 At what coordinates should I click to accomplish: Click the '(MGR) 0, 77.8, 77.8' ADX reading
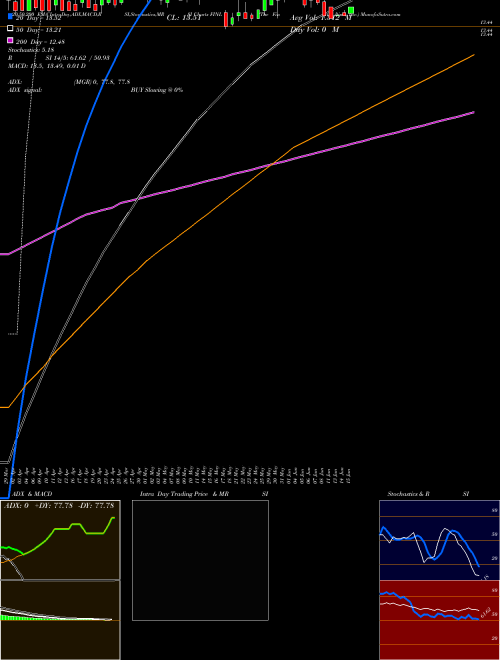click(x=102, y=82)
